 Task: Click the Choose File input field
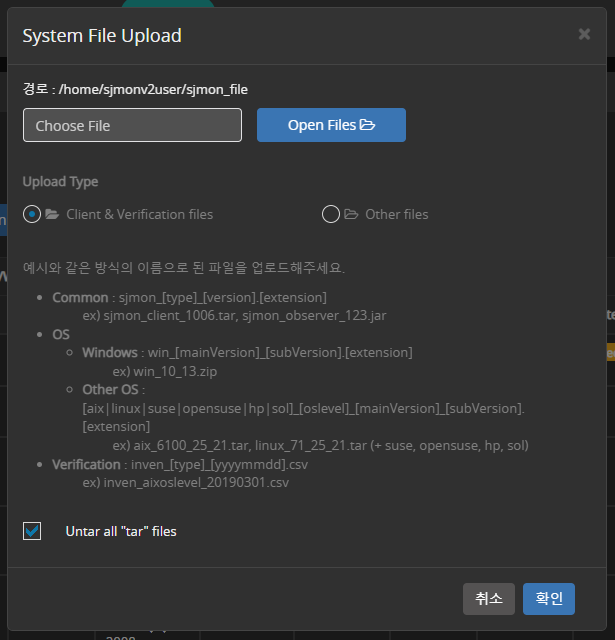[132, 125]
